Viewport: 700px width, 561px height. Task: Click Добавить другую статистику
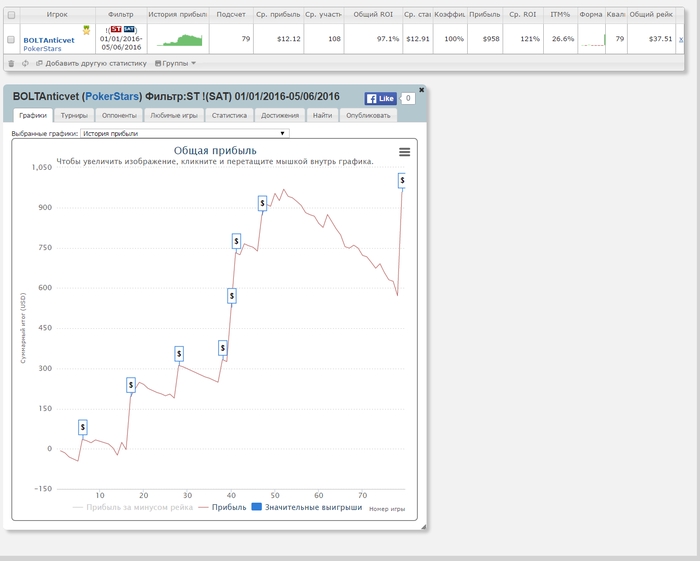92,63
